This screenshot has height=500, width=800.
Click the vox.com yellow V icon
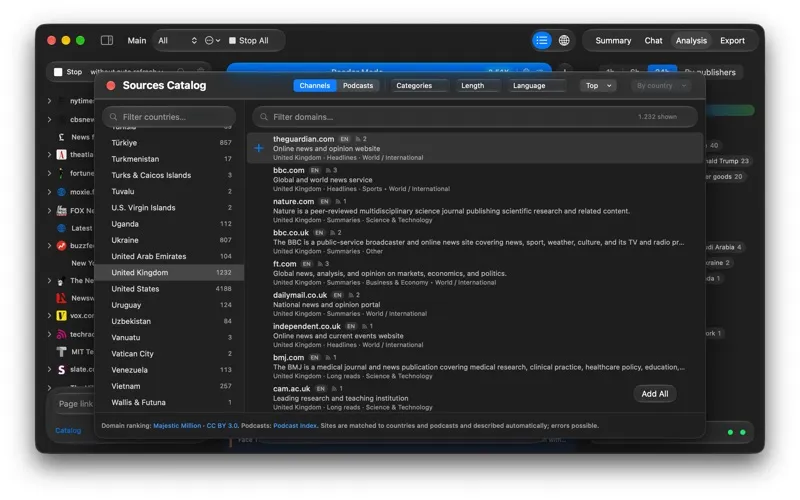point(61,315)
